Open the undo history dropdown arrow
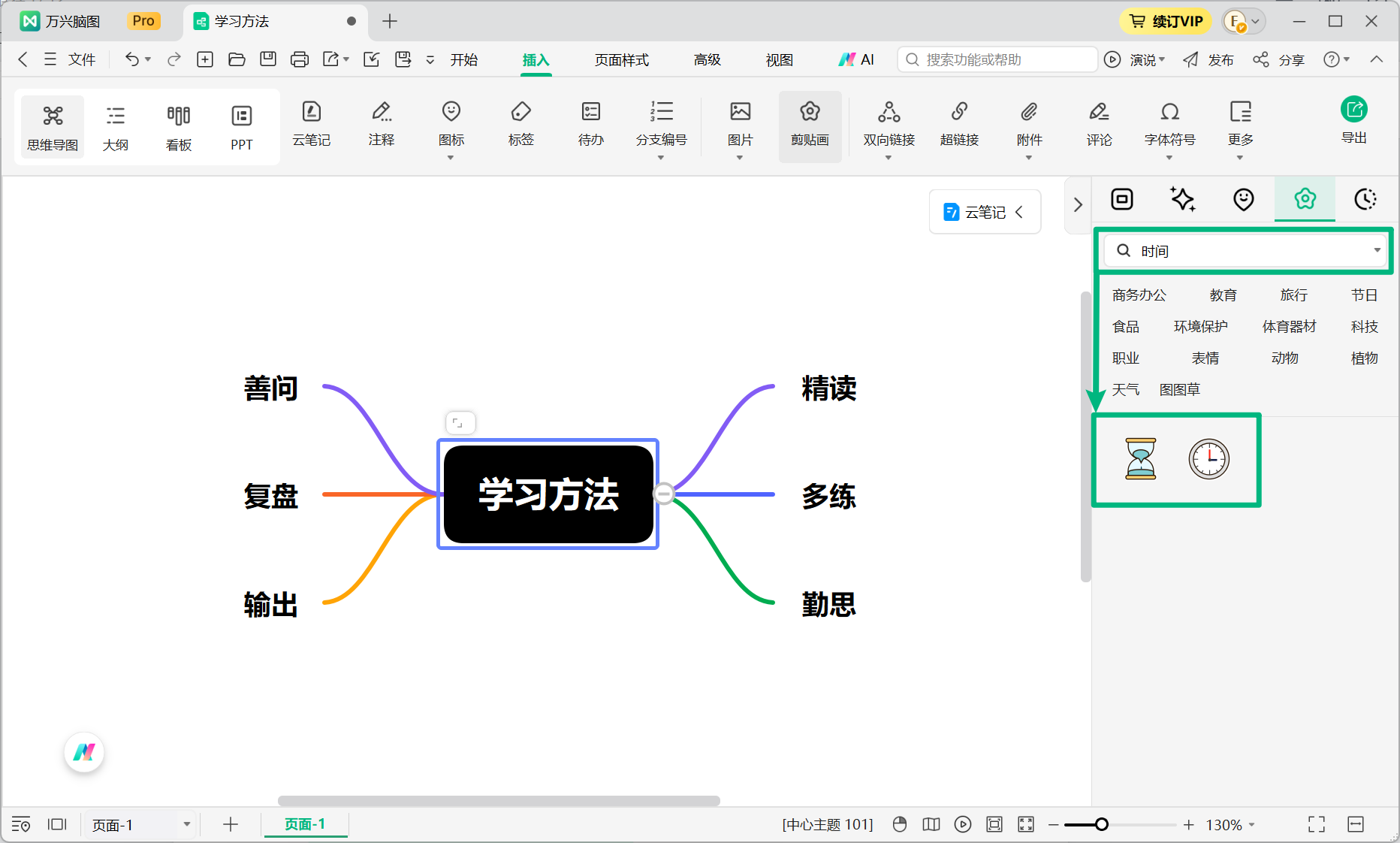Viewport: 1400px width, 843px height. pyautogui.click(x=148, y=59)
